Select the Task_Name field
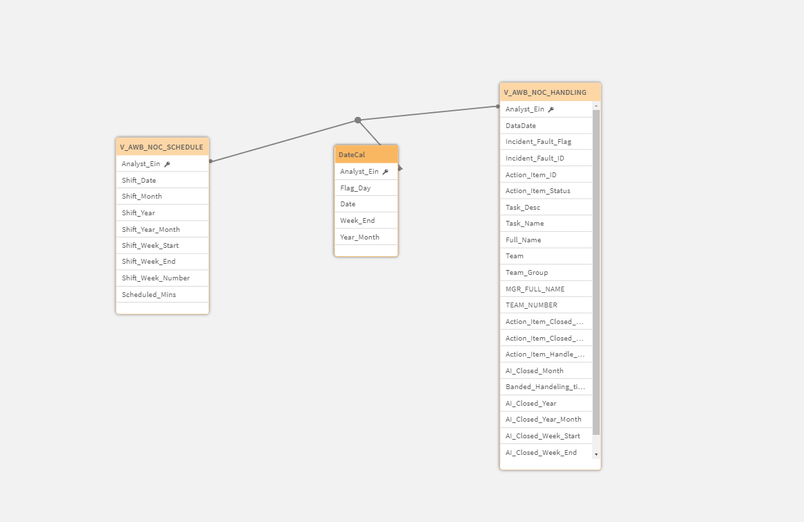The height and width of the screenshot is (522, 804). click(546, 223)
